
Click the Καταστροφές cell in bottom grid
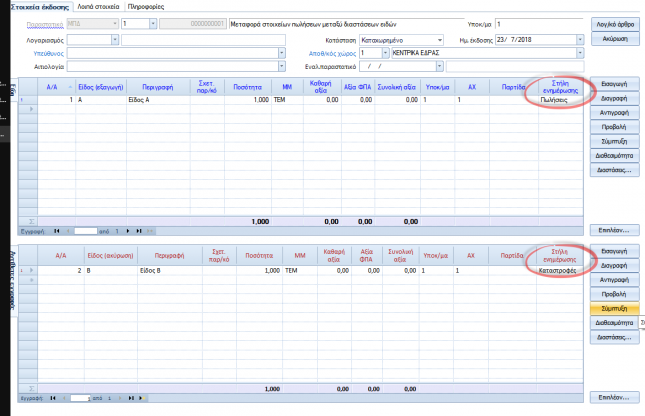(560, 270)
